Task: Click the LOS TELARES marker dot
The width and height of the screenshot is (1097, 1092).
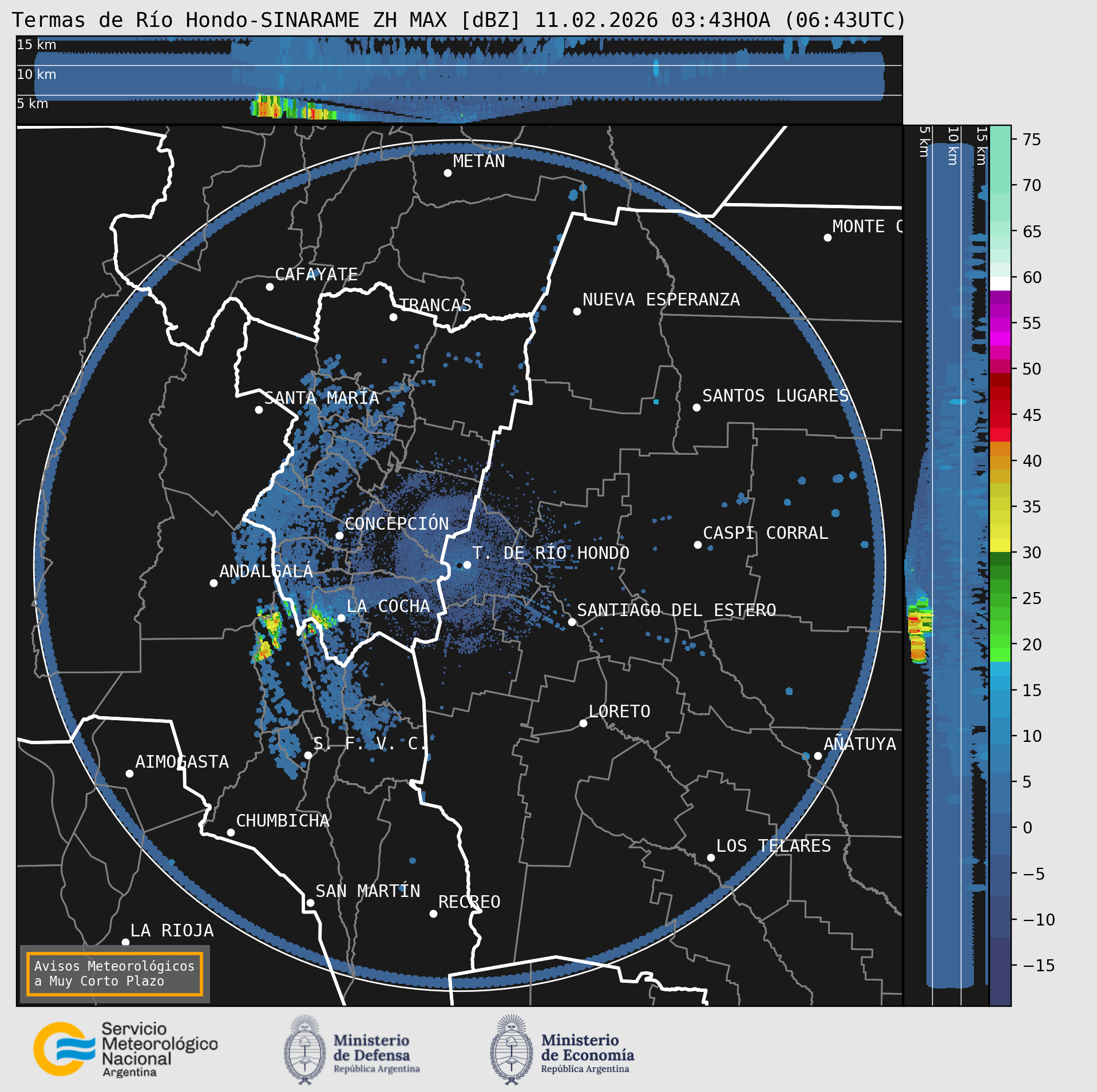Action: coord(711,857)
